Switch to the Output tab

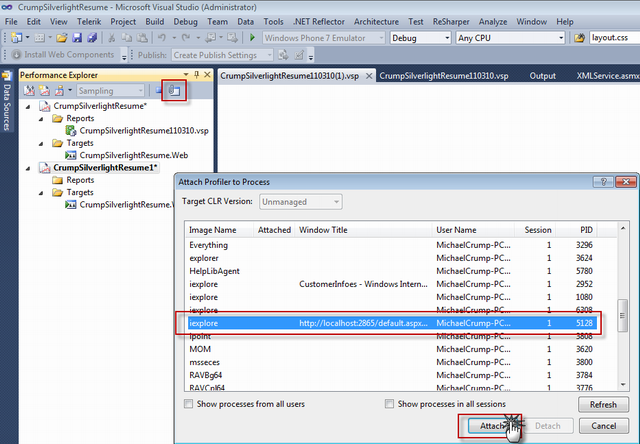point(542,75)
